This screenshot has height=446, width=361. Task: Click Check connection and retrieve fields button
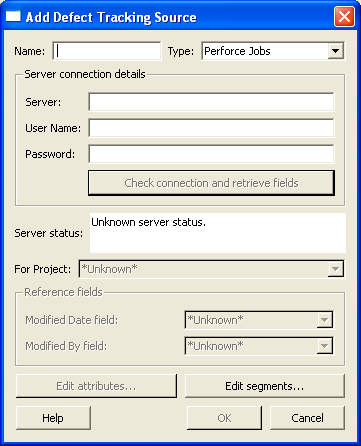click(x=211, y=183)
